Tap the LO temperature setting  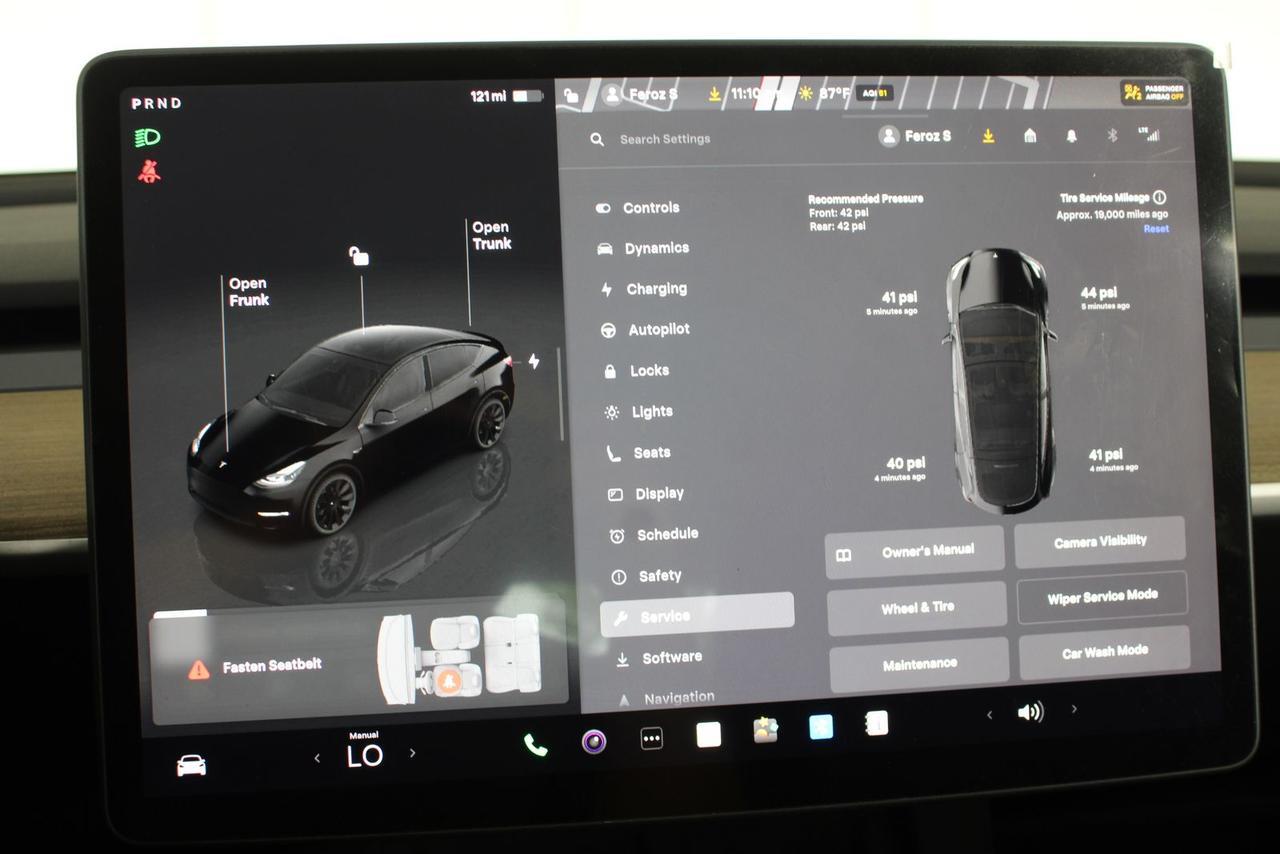click(x=364, y=756)
